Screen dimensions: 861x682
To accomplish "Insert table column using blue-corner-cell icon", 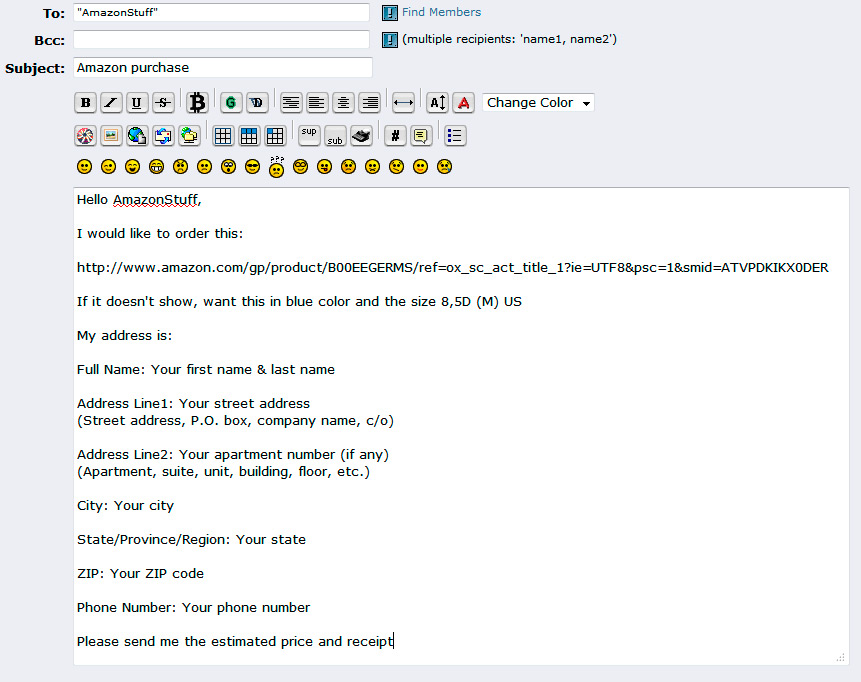I will [275, 136].
